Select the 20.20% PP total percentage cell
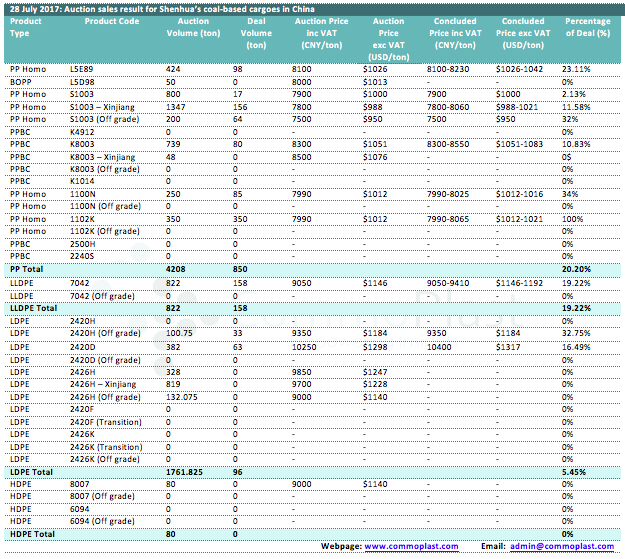This screenshot has height=559, width=625. point(575,269)
